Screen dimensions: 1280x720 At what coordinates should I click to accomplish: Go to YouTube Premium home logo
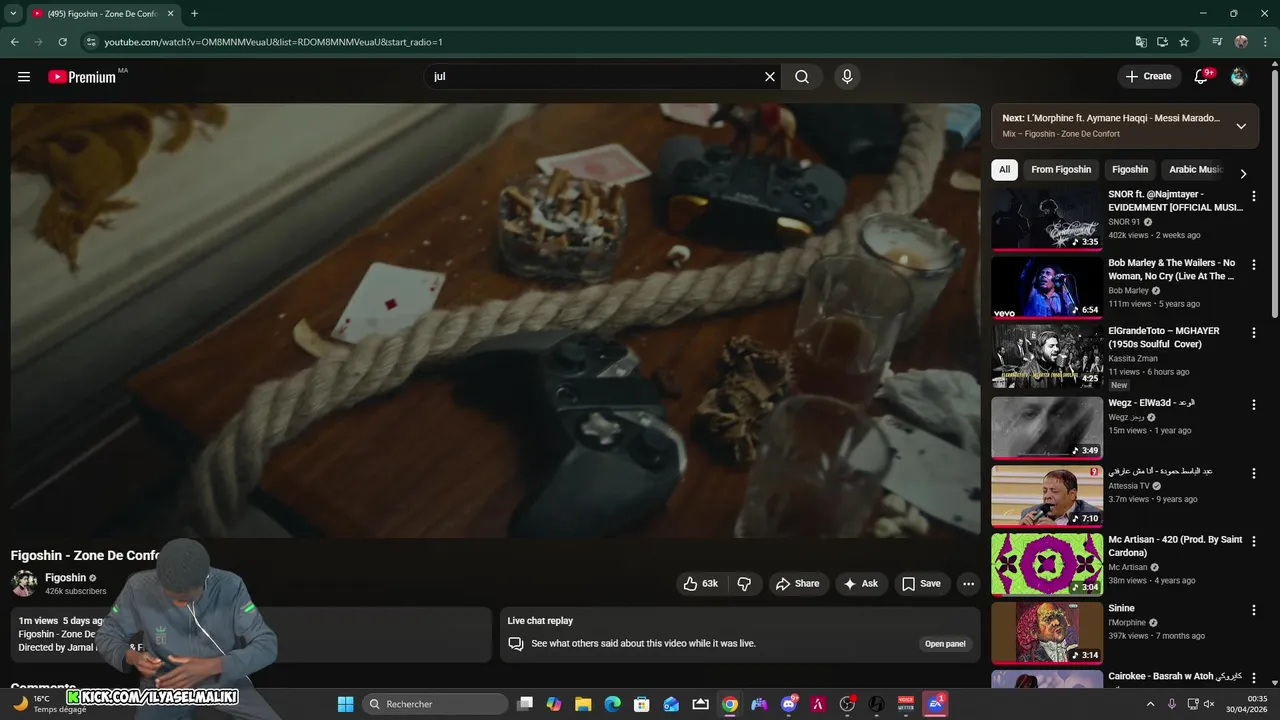pos(82,77)
